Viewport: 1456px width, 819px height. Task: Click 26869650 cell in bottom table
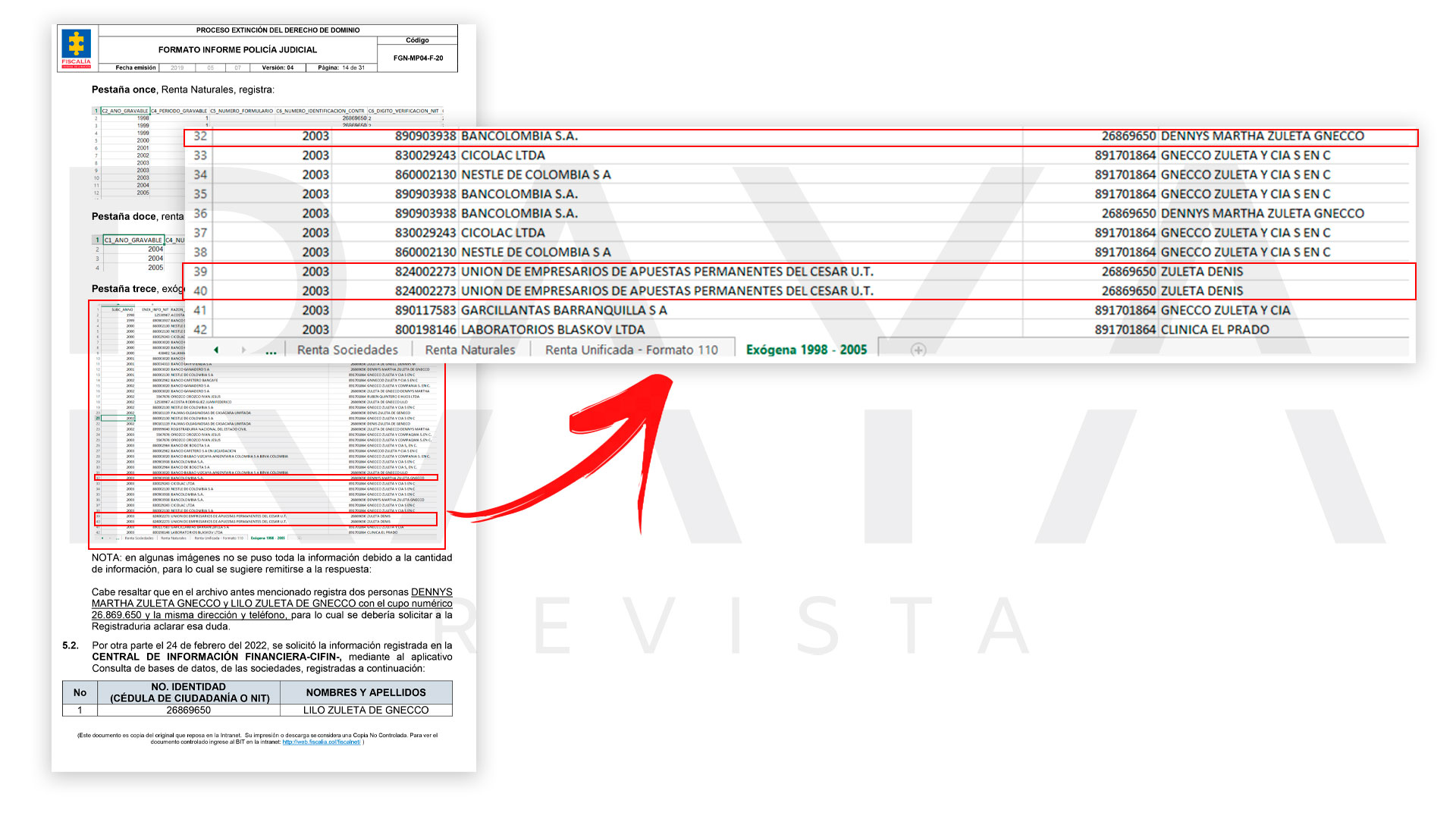point(189,710)
